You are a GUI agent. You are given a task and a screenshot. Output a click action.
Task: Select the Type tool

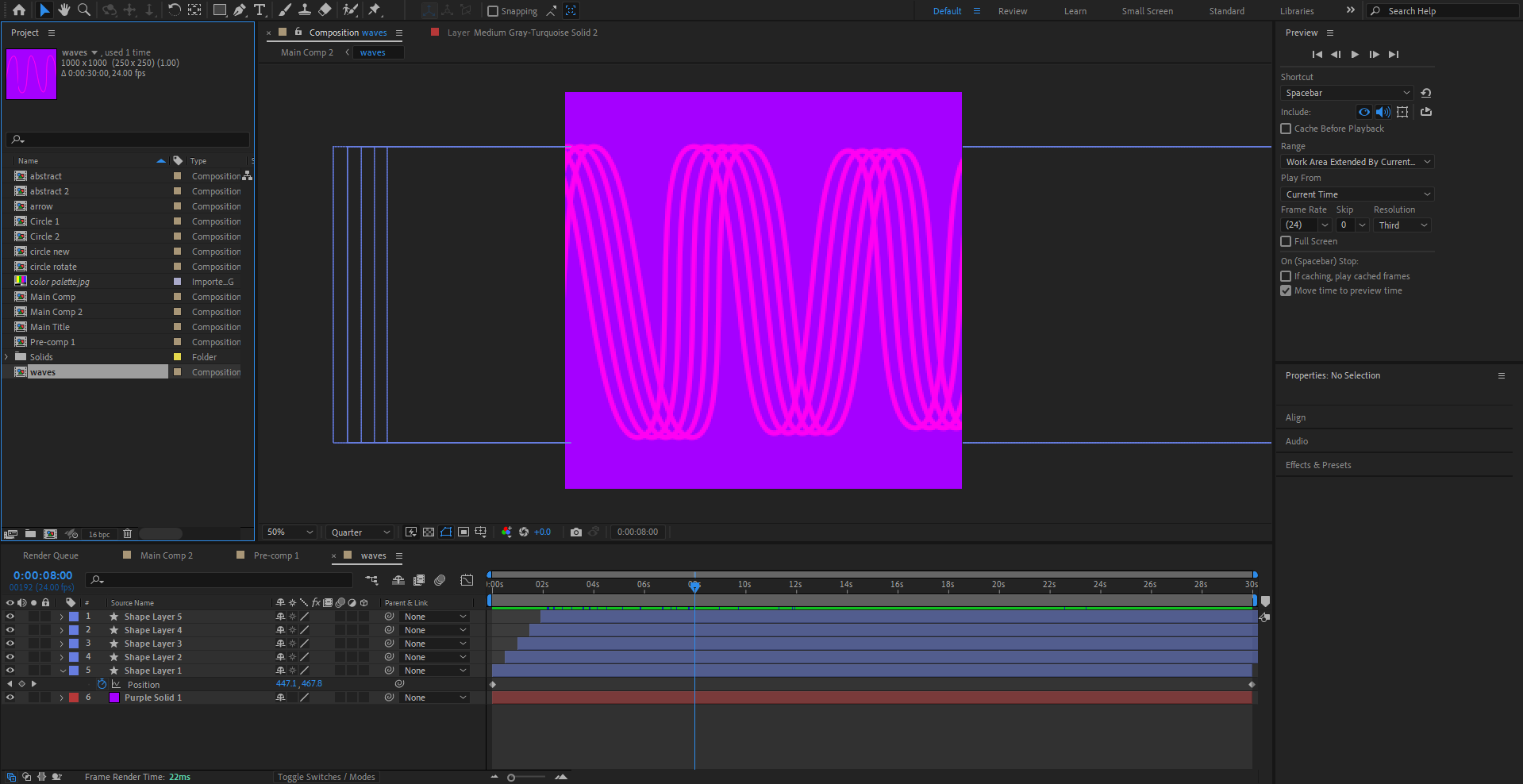(x=260, y=10)
